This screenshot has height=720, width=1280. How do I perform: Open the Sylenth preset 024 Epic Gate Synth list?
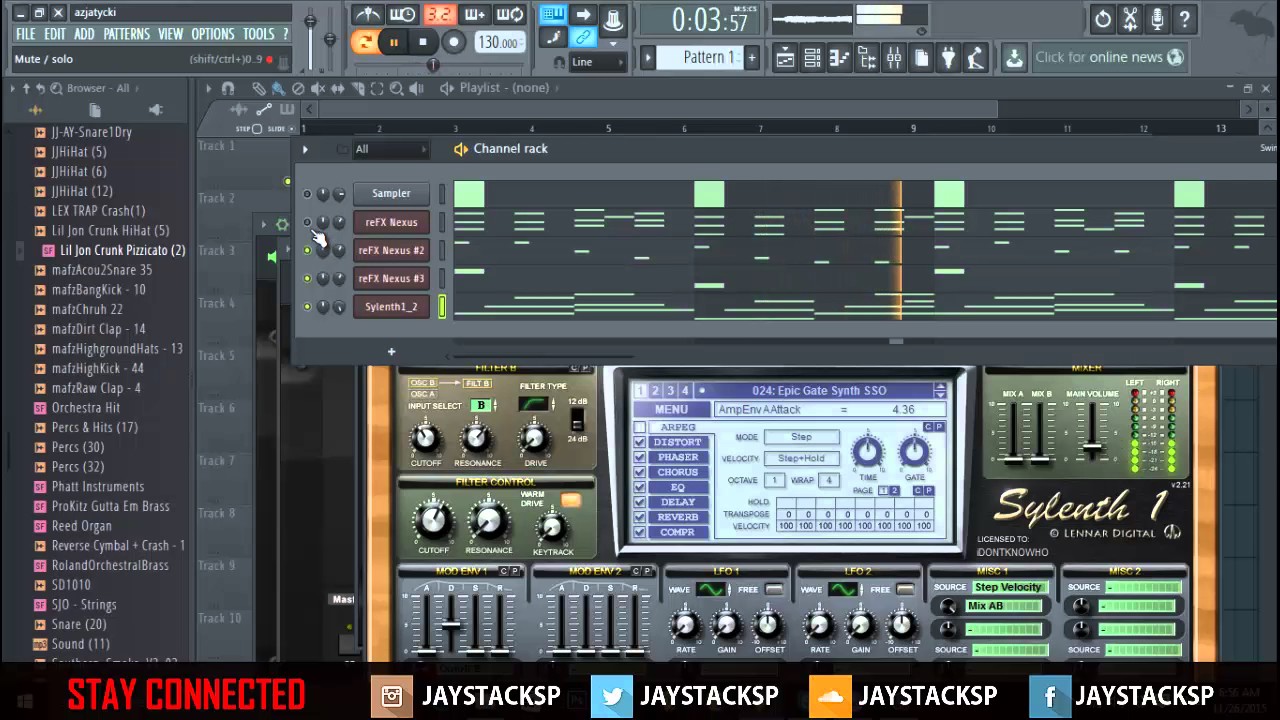click(x=819, y=391)
